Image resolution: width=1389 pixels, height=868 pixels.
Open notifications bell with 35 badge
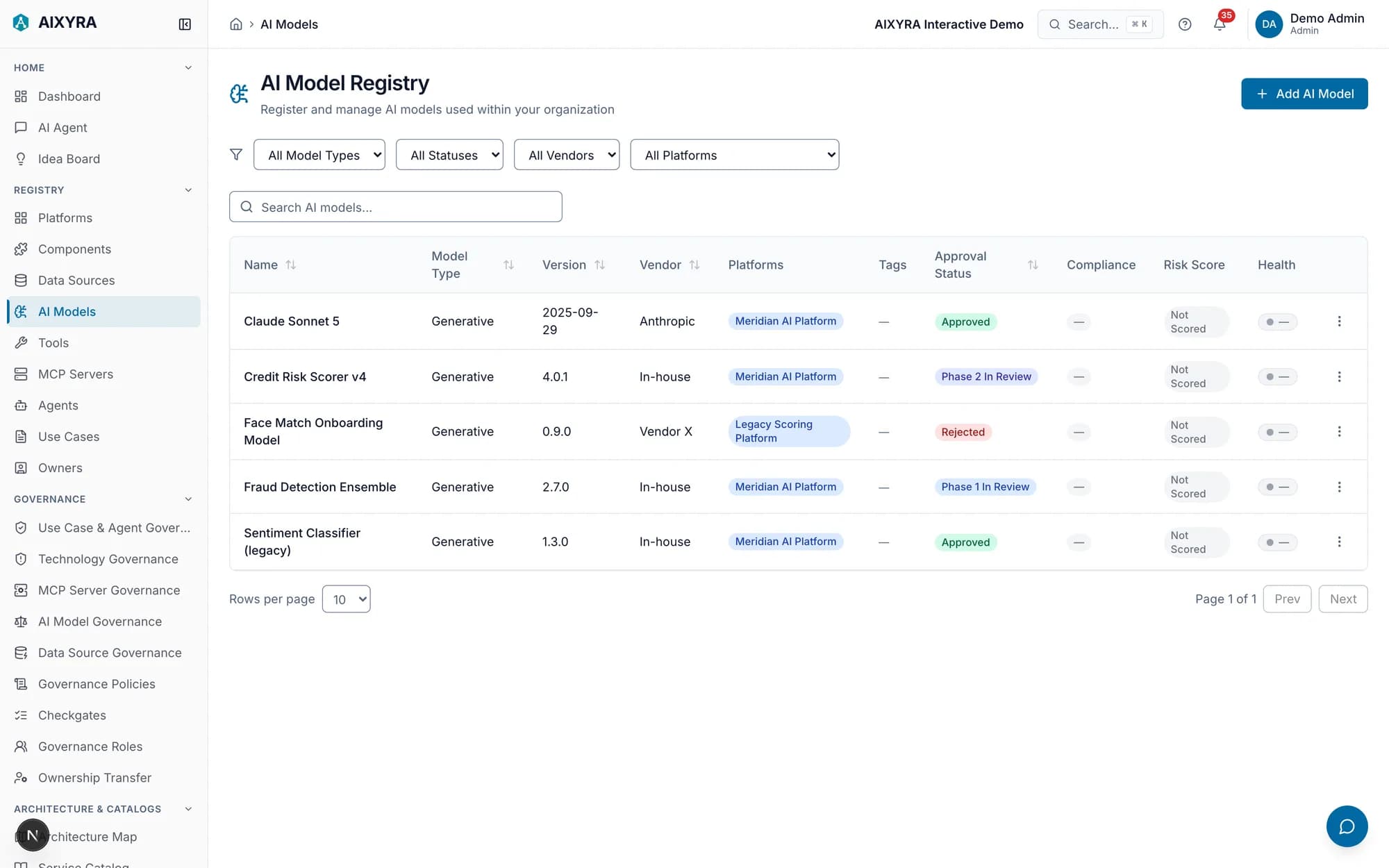(1220, 24)
